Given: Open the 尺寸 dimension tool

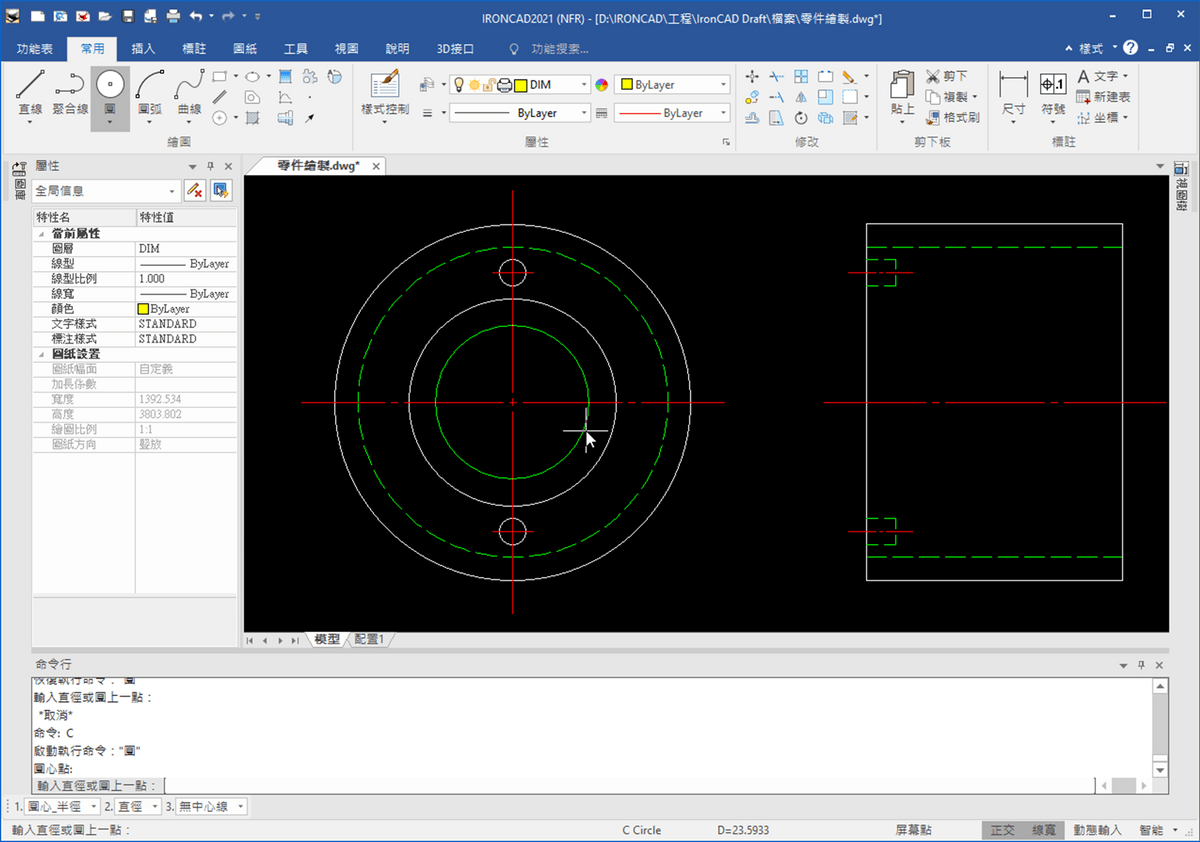Looking at the screenshot, I should [x=1013, y=96].
